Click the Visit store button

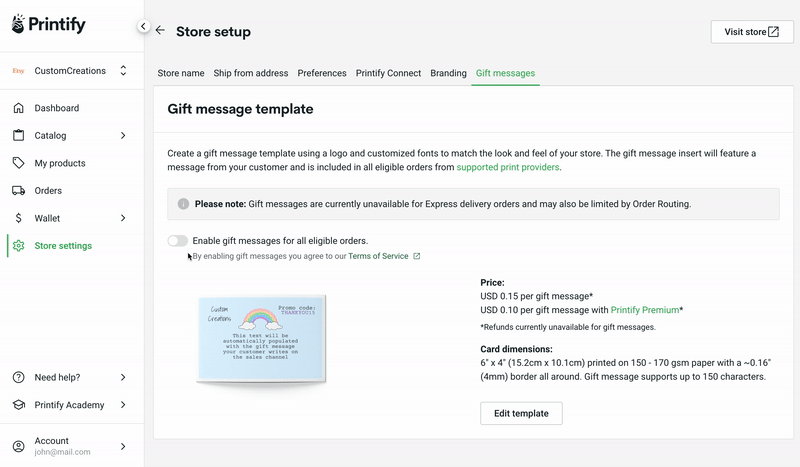click(752, 32)
